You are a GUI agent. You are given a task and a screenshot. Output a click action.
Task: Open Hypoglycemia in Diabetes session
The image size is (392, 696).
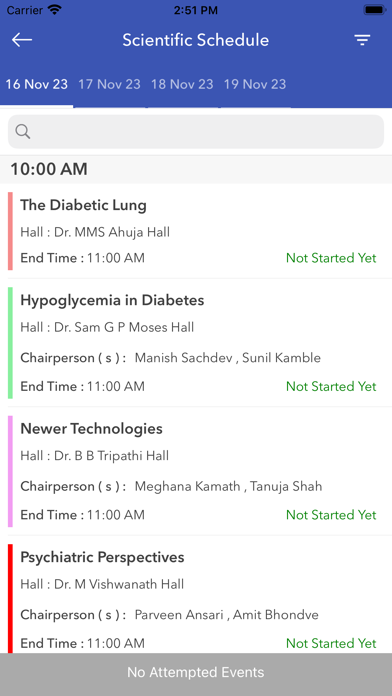[196, 343]
